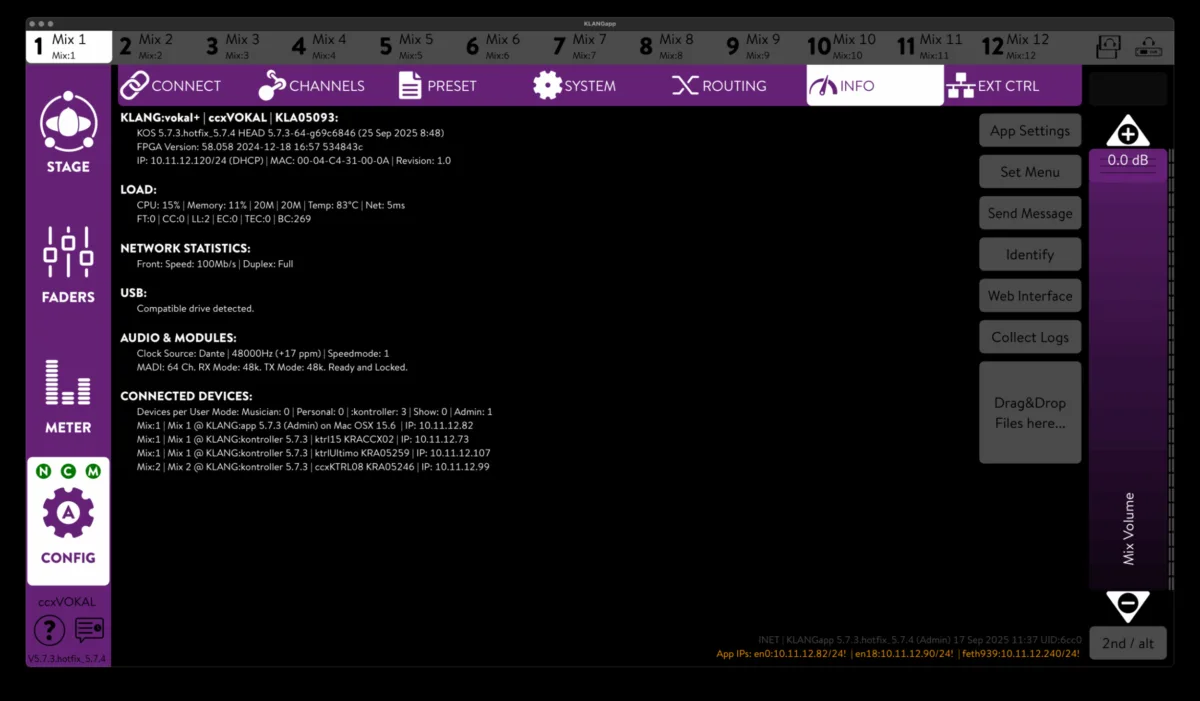The image size is (1200, 701).
Task: Select Mix 12 in the mix bar
Action: click(x=1022, y=46)
